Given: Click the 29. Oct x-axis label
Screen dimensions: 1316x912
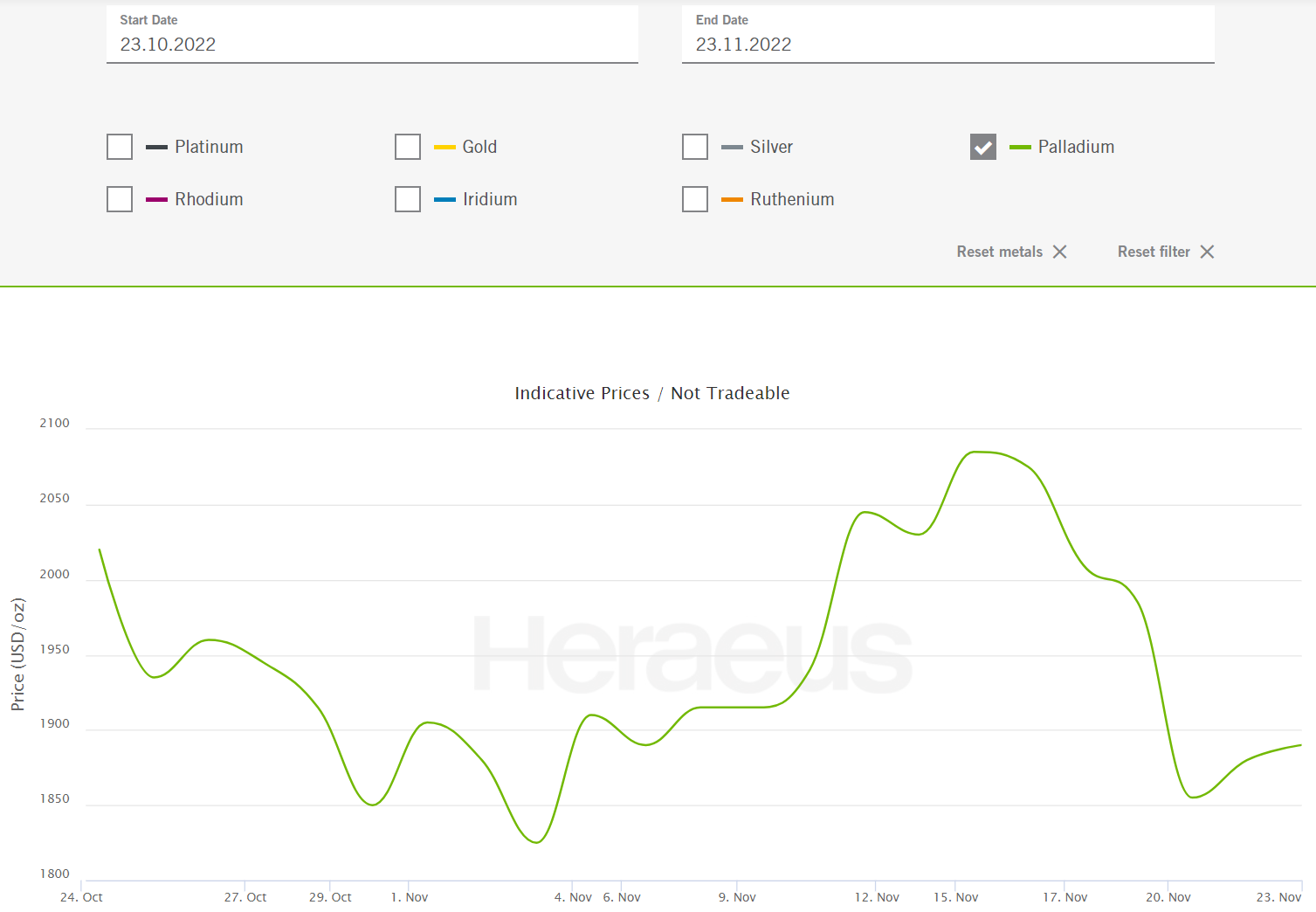Looking at the screenshot, I should pyautogui.click(x=330, y=897).
